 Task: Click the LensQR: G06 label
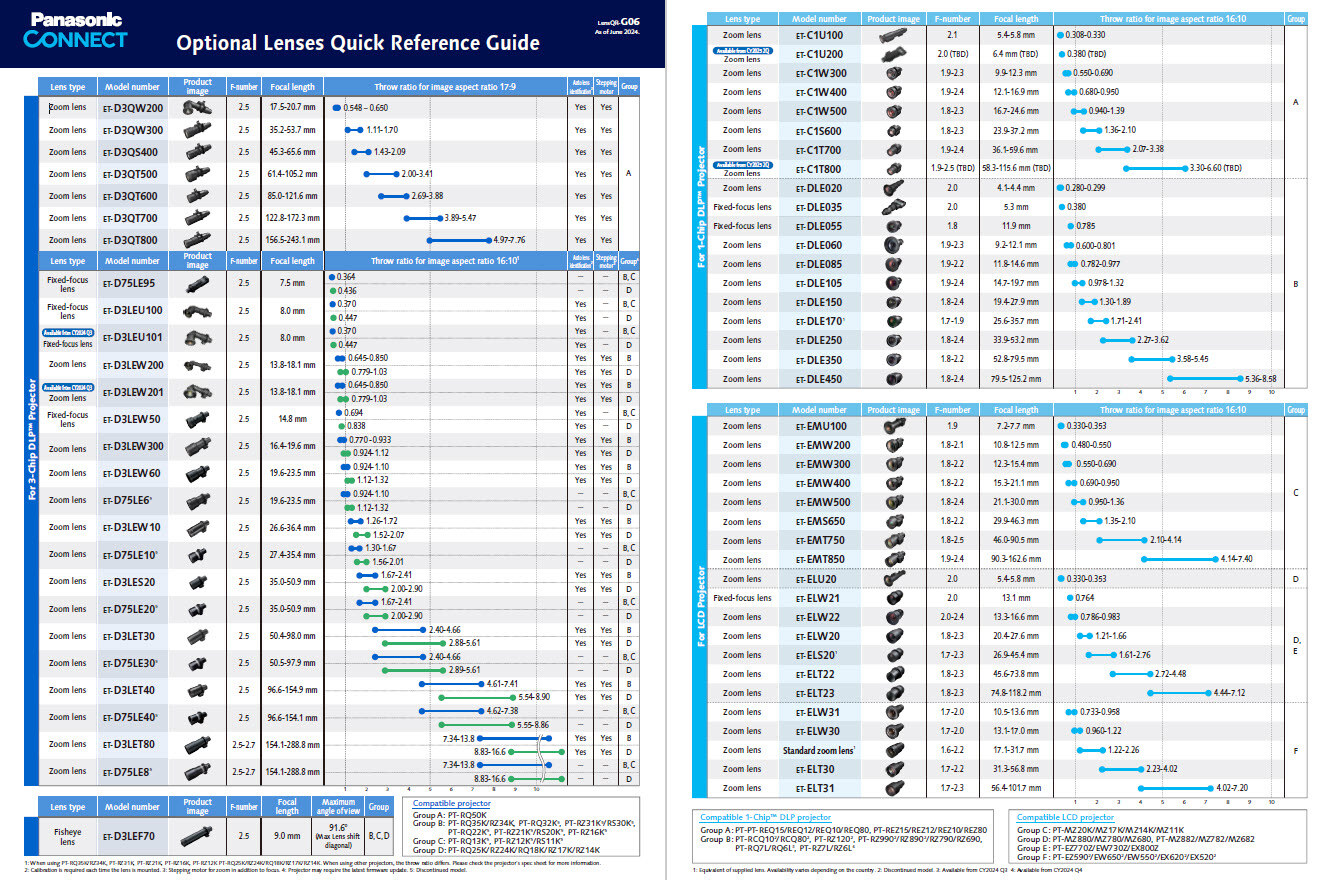(x=618, y=20)
